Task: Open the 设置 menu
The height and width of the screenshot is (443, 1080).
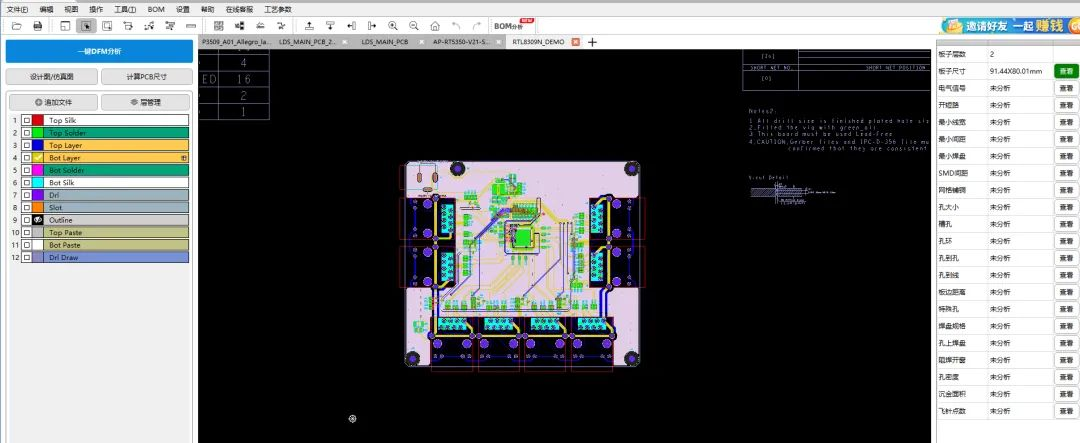Action: click(x=183, y=10)
